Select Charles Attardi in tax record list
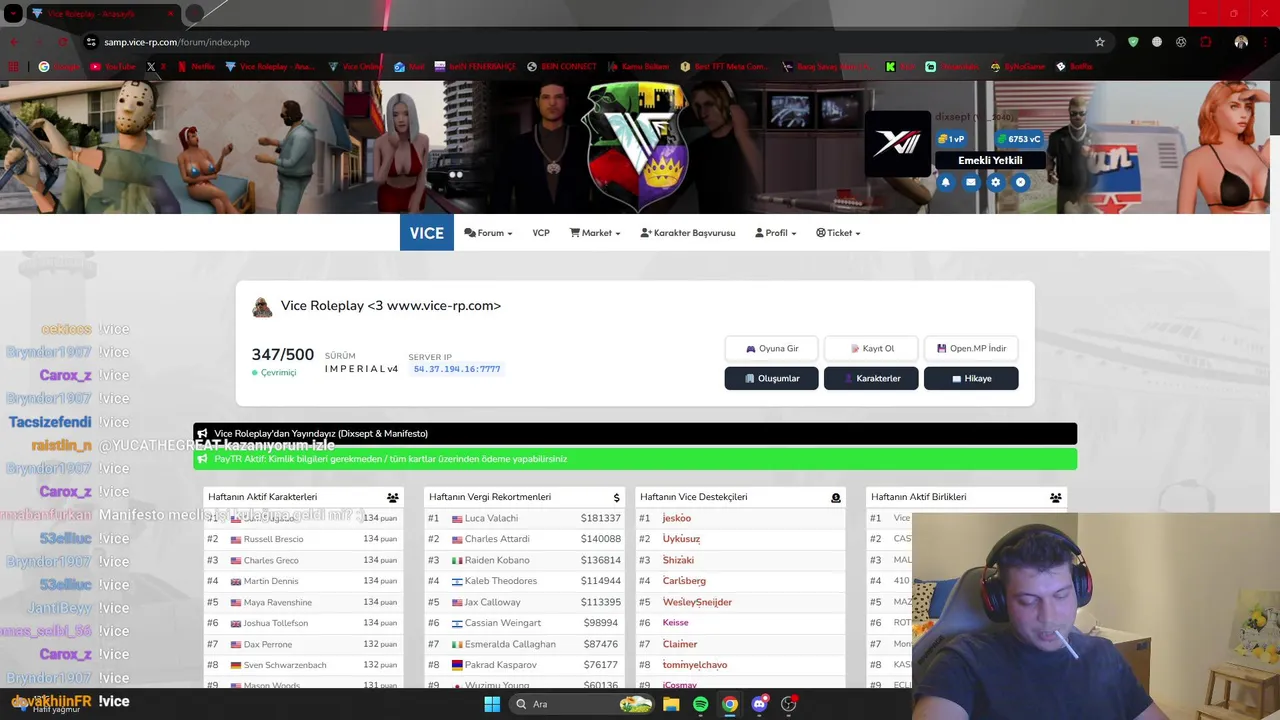This screenshot has height=720, width=1280. [496, 539]
